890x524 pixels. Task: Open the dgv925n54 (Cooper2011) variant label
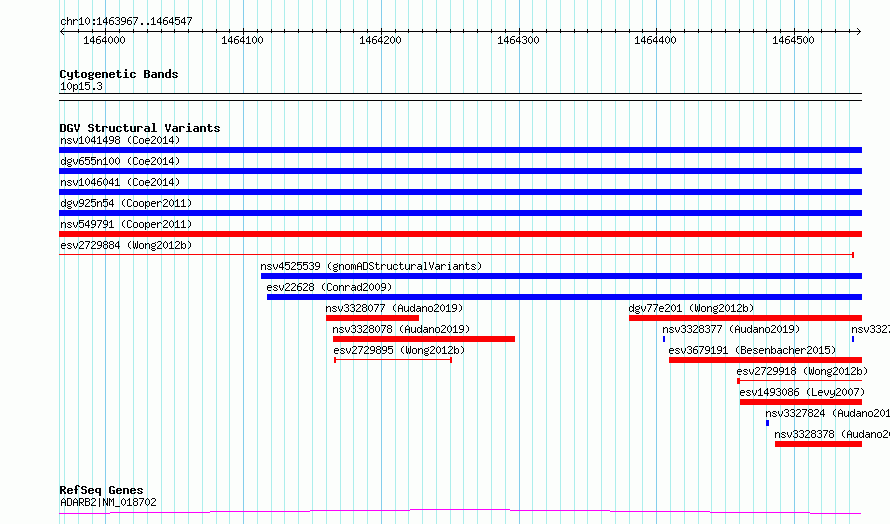126,203
